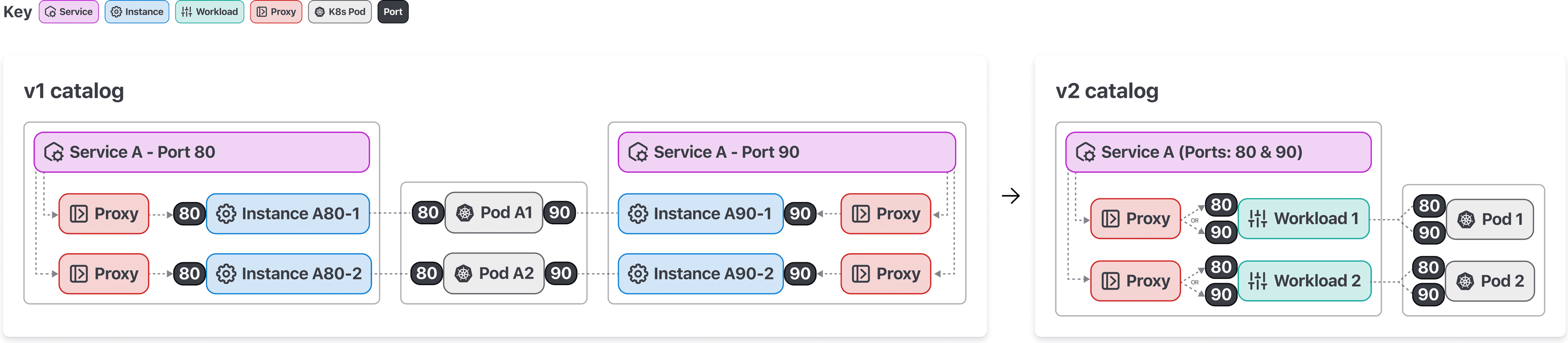
Task: Click the 90 port badge right of Pod A1
Action: point(559,212)
